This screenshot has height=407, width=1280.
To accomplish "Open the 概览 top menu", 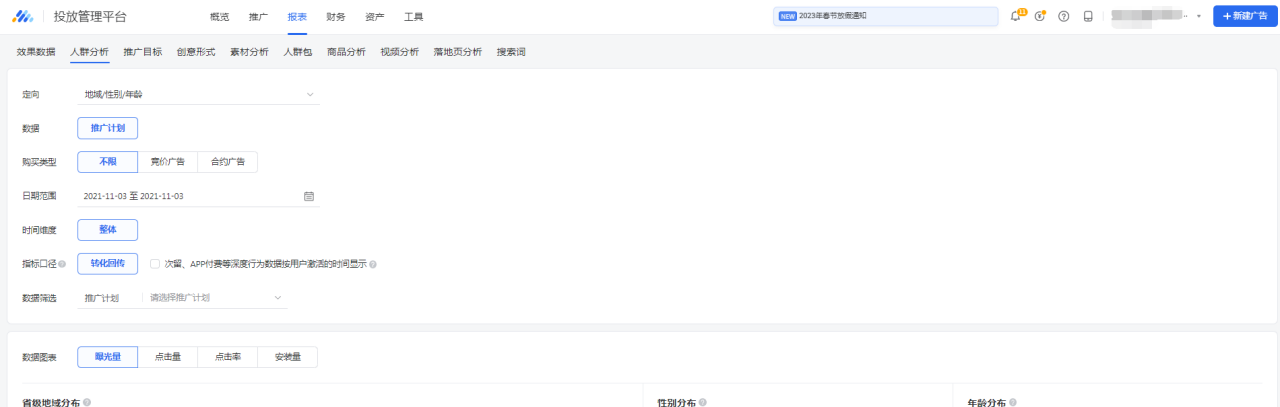I will coord(220,17).
